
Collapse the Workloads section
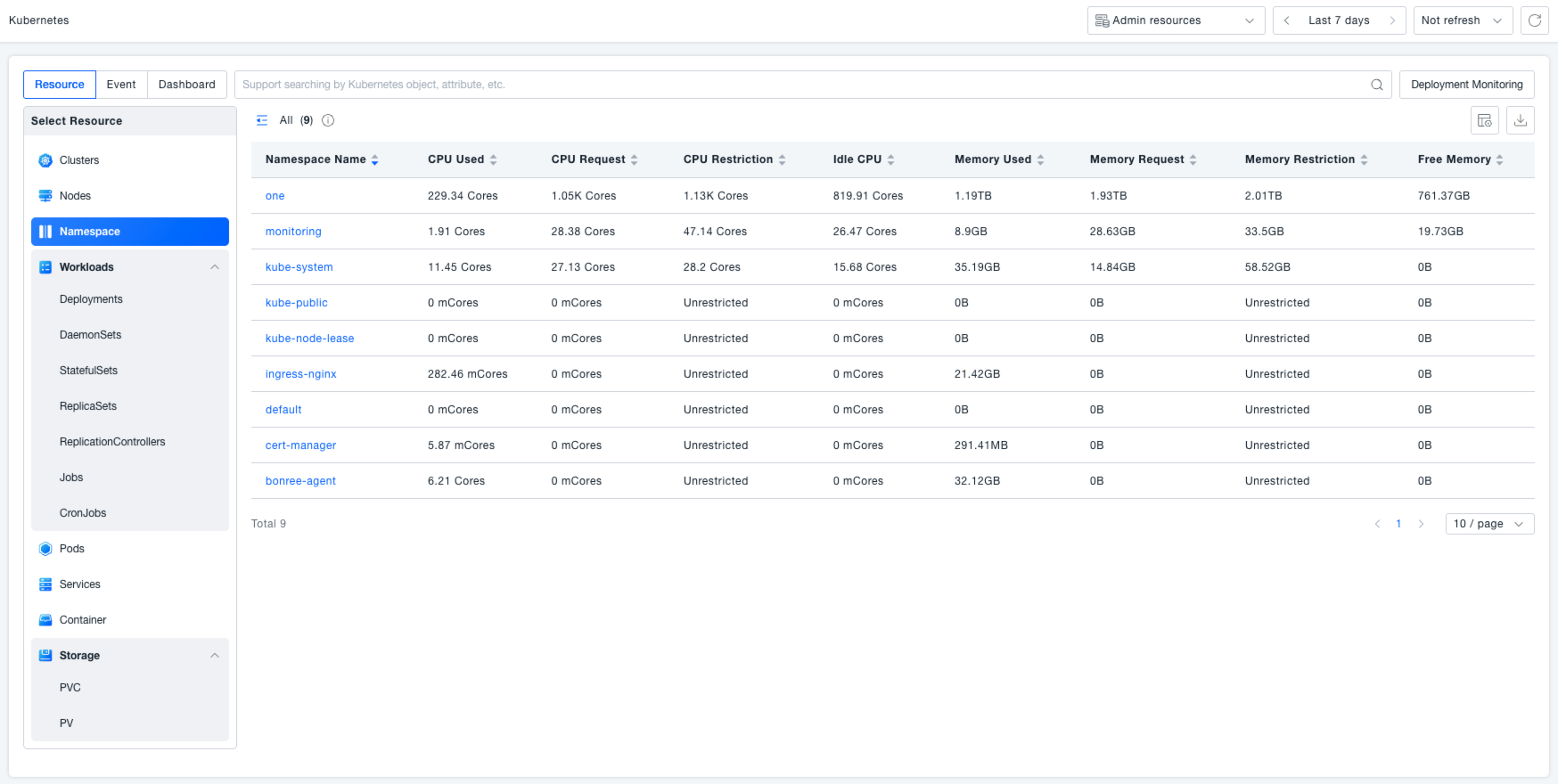click(214, 267)
